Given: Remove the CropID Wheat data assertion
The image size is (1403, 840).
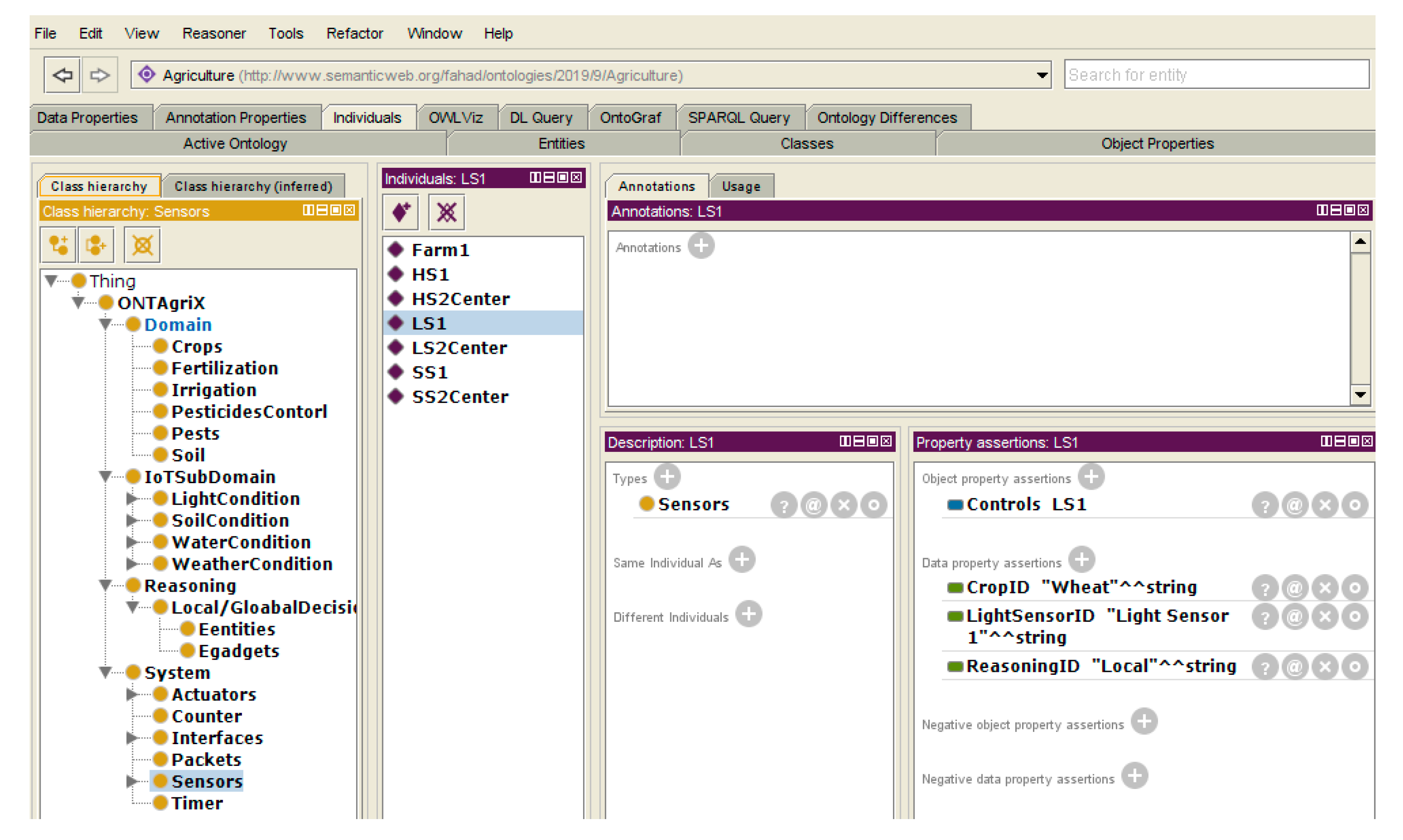Looking at the screenshot, I should point(1324,588).
